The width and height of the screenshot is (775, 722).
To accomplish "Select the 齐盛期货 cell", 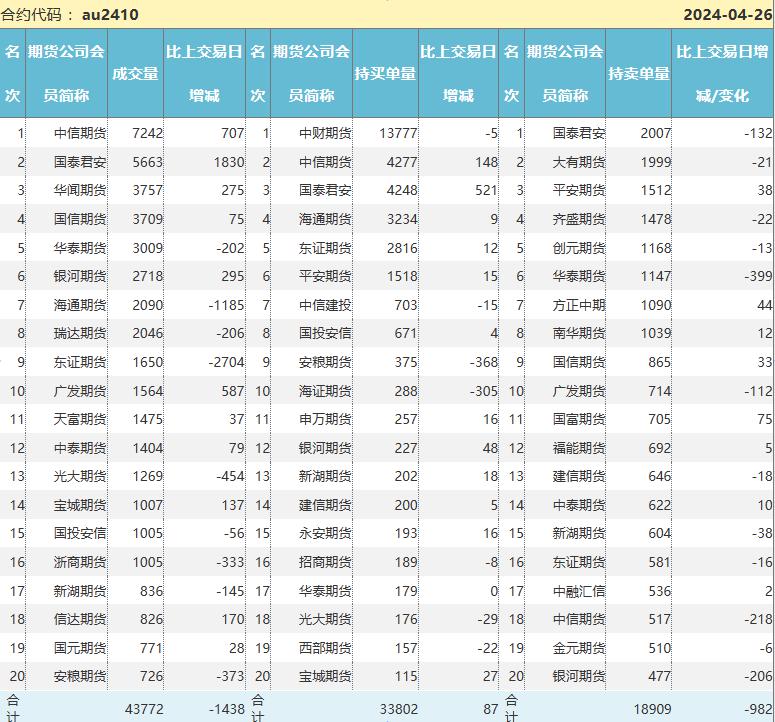I will (x=579, y=219).
